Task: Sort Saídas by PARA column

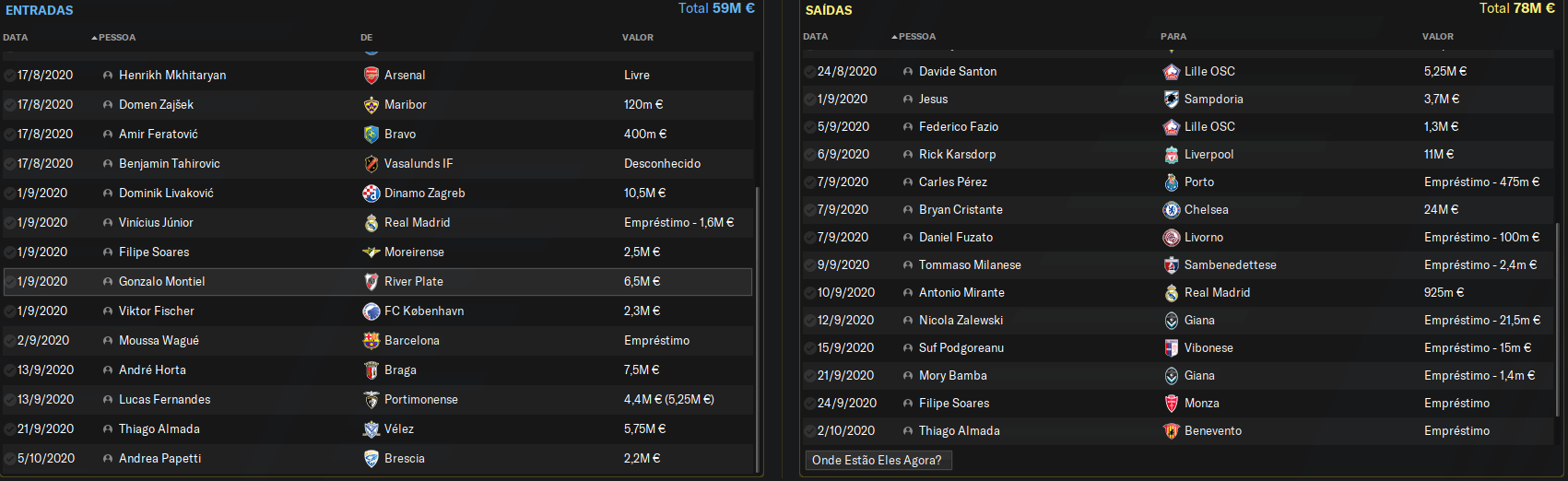Action: pos(1173,37)
